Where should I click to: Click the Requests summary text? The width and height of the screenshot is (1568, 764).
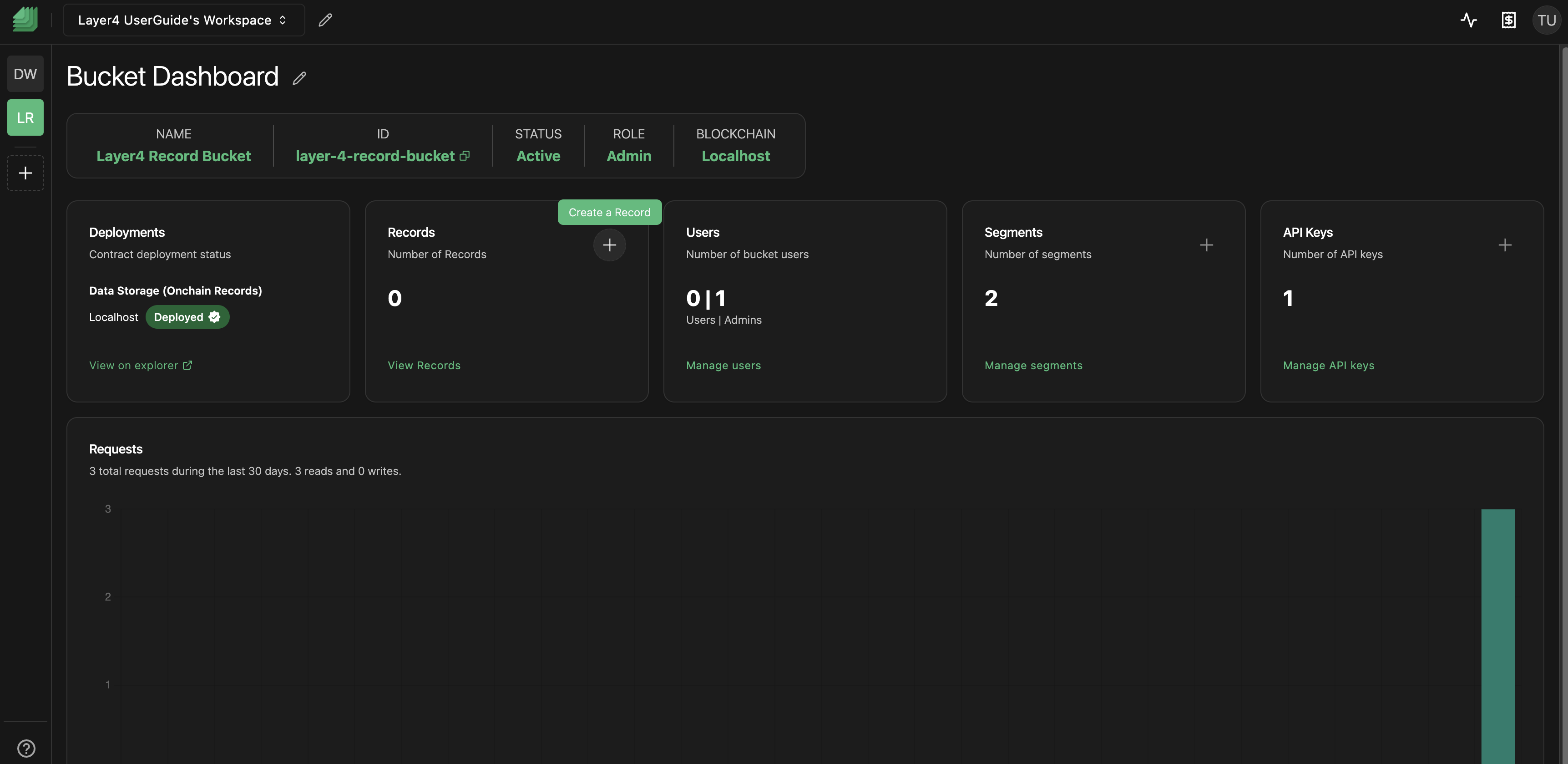(x=245, y=471)
